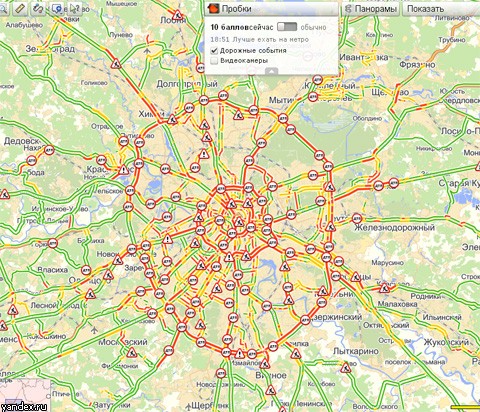The height and width of the screenshot is (412, 480).
Task: Select the ruler distance measuring tool
Action: point(20,8)
